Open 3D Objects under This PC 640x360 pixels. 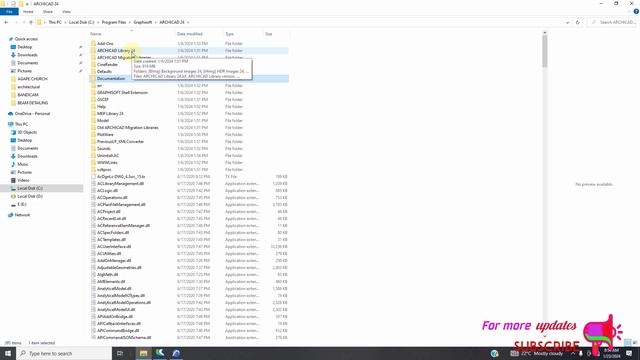click(x=27, y=132)
